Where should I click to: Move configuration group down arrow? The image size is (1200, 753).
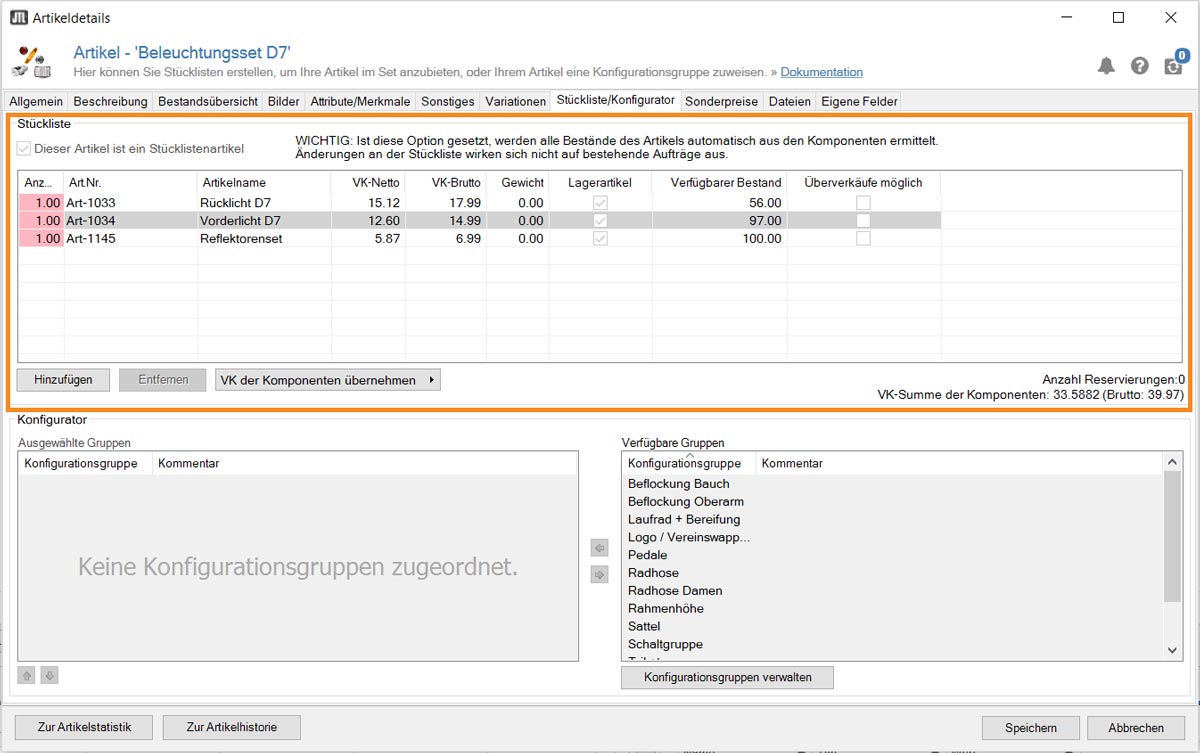click(49, 675)
